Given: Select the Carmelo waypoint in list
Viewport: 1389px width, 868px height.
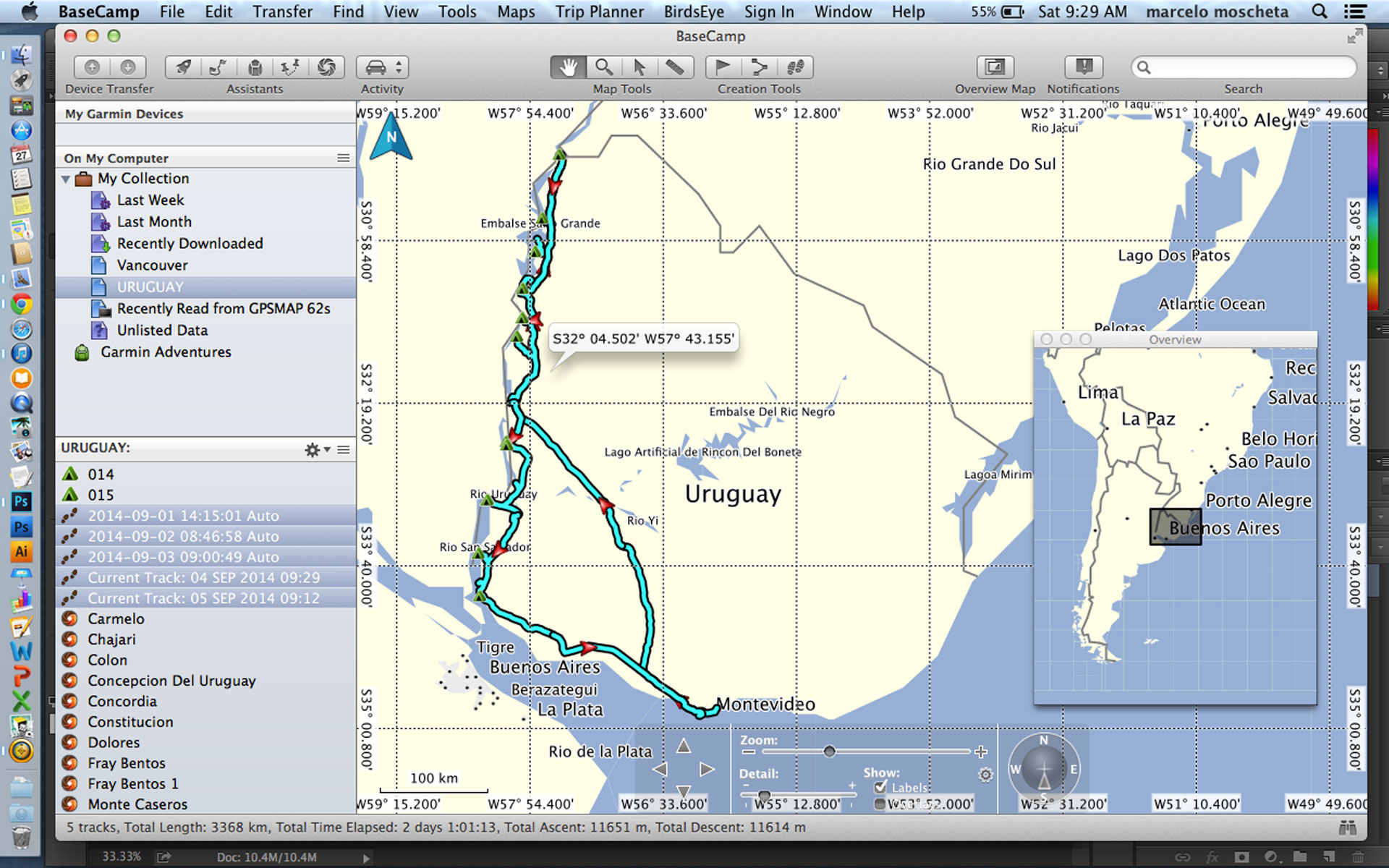Looking at the screenshot, I should point(116,619).
